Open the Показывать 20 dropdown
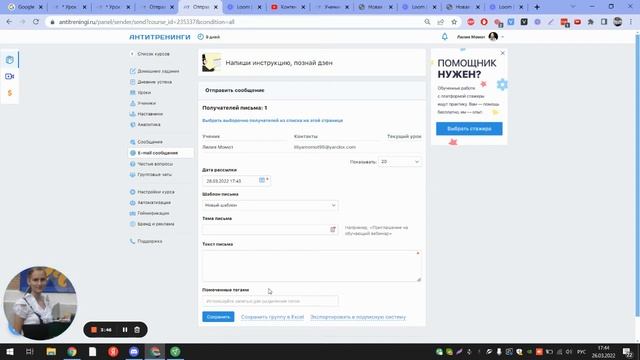This screenshot has height=360, width=640. (400, 162)
